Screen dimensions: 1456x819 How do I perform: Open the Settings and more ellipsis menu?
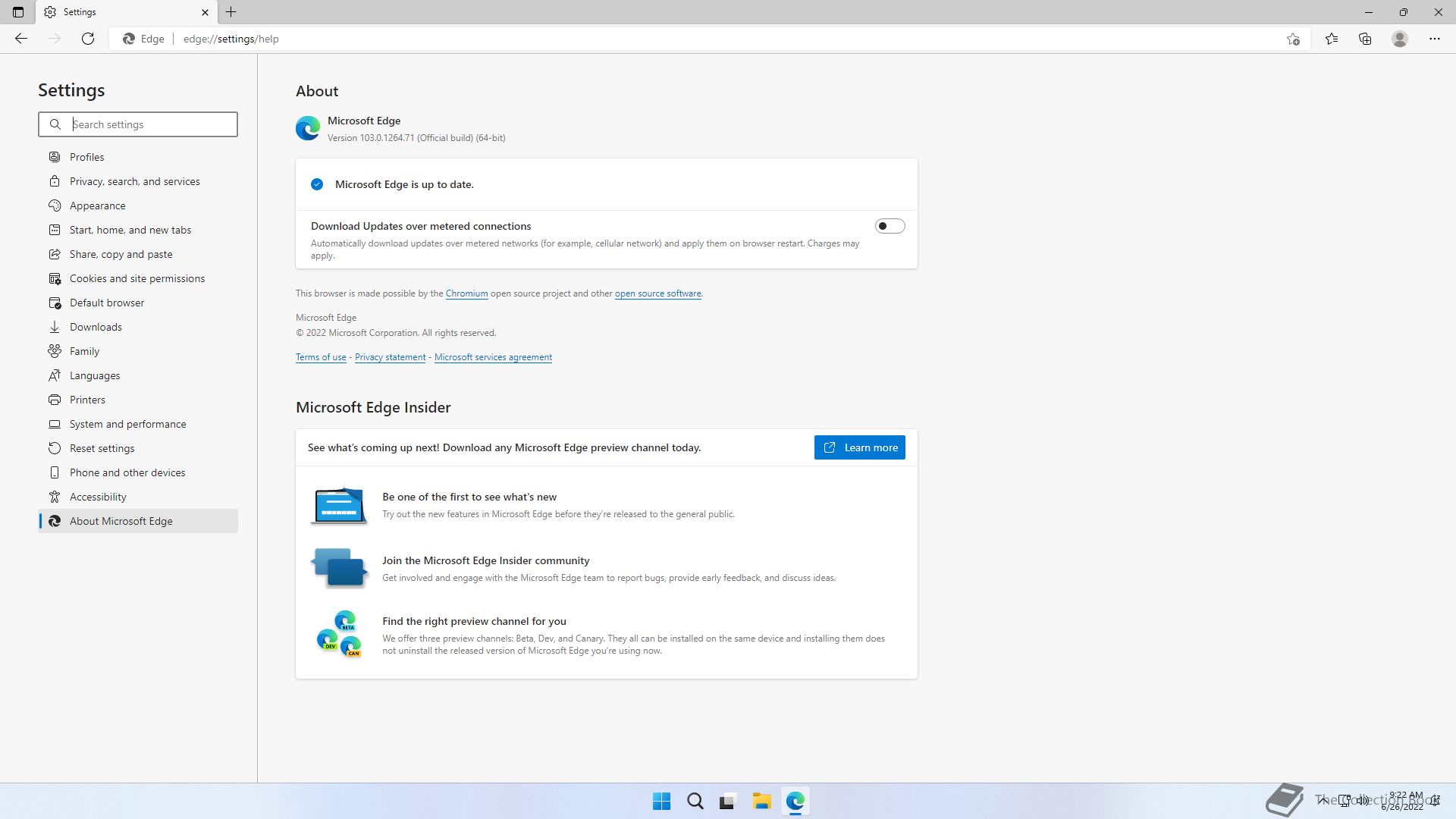(1434, 39)
